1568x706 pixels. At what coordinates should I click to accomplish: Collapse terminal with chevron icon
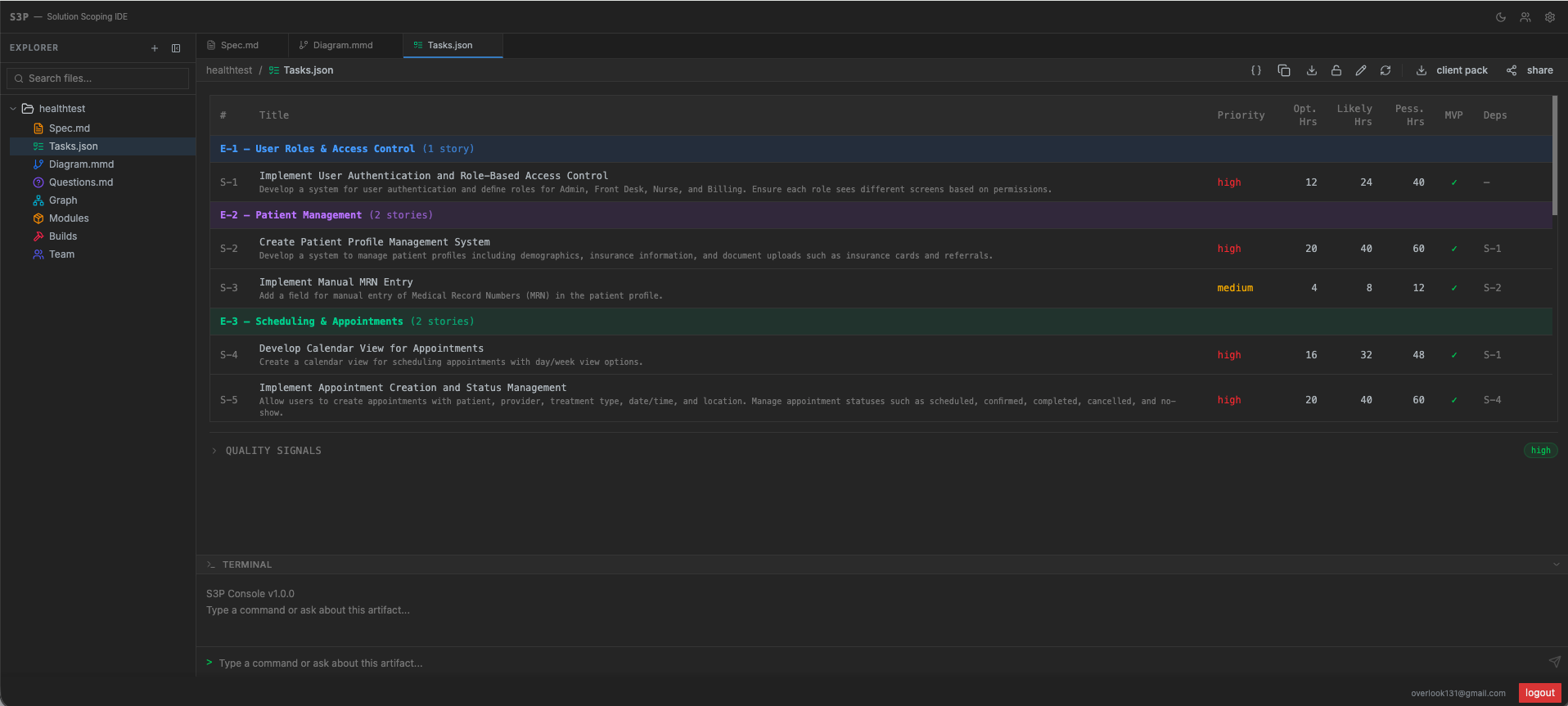[x=1556, y=564]
